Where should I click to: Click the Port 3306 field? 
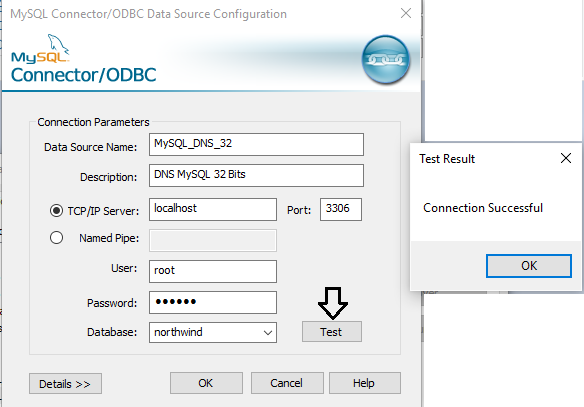pyautogui.click(x=340, y=209)
